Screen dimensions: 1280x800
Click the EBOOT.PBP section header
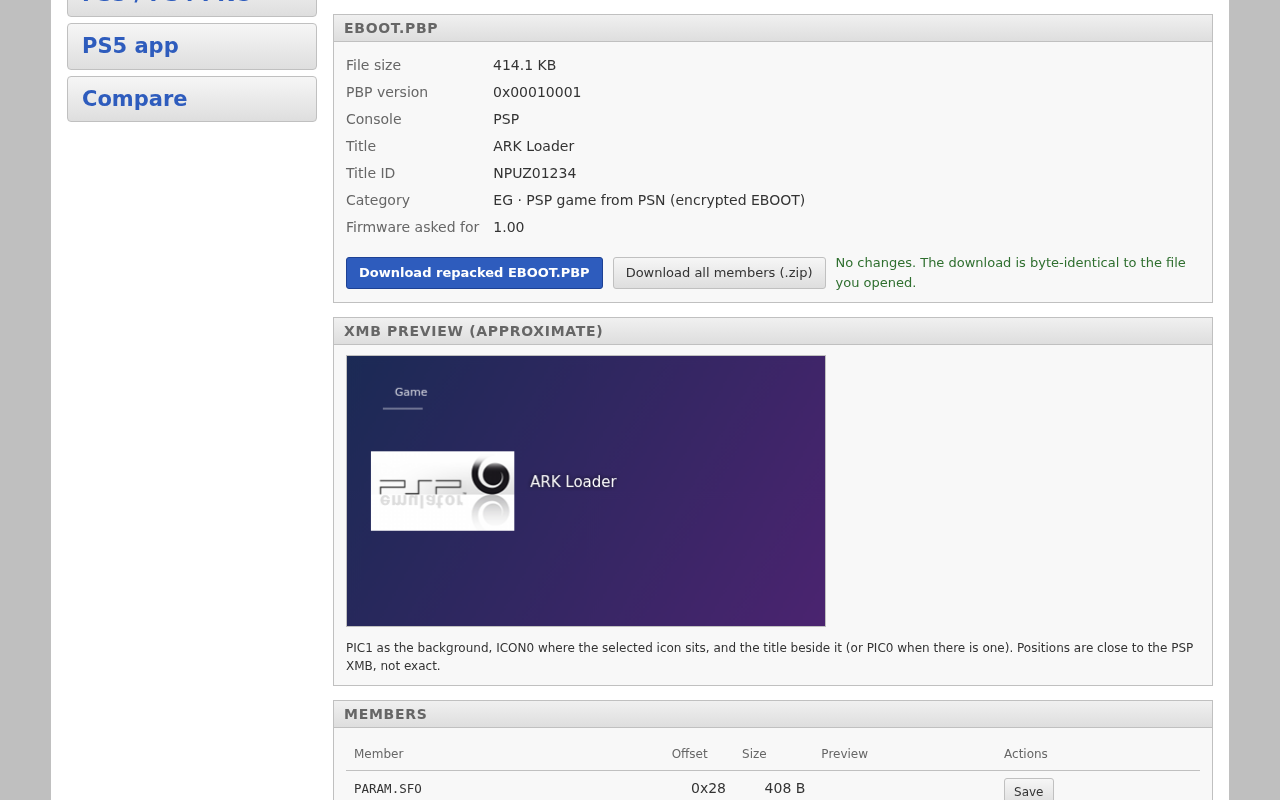coord(773,28)
